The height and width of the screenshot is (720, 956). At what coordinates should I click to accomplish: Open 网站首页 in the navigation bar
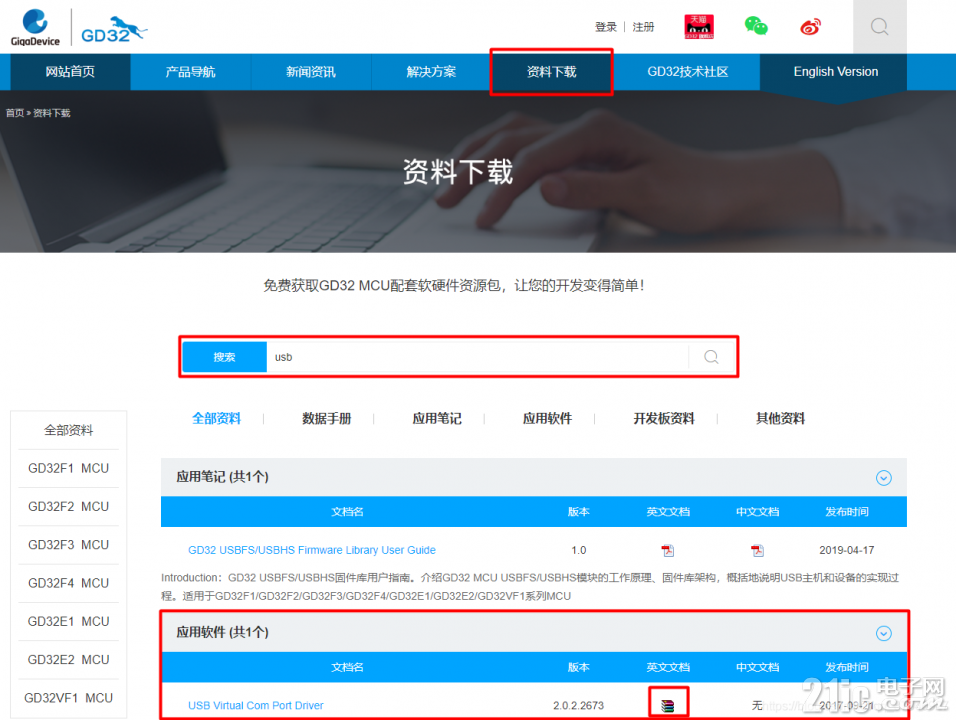[70, 72]
